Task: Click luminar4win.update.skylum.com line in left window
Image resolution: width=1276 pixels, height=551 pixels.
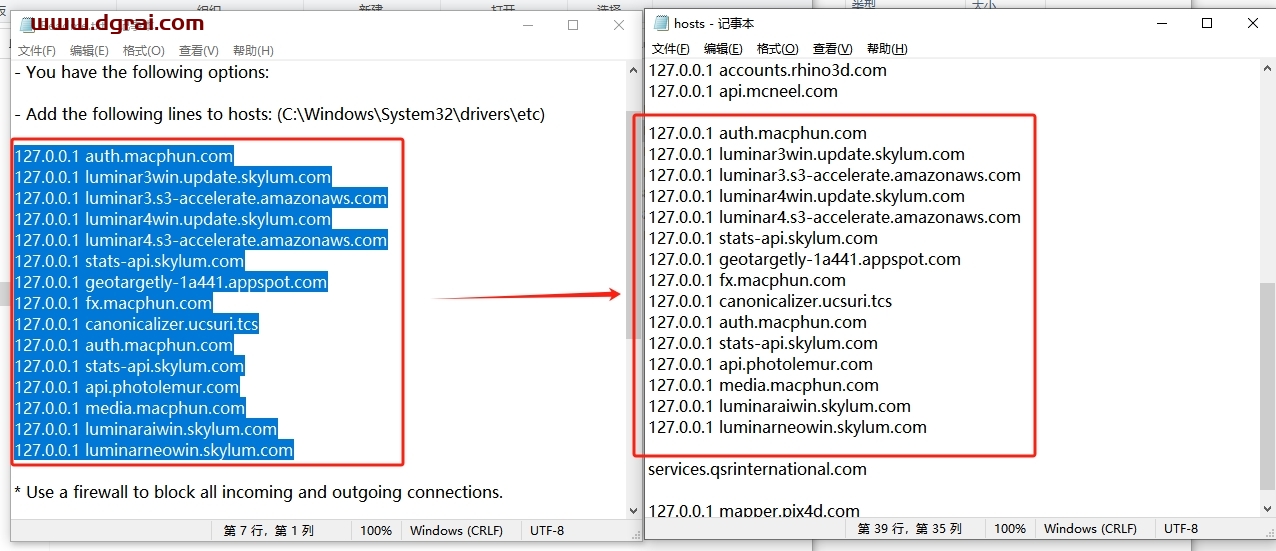Action: coord(172,219)
